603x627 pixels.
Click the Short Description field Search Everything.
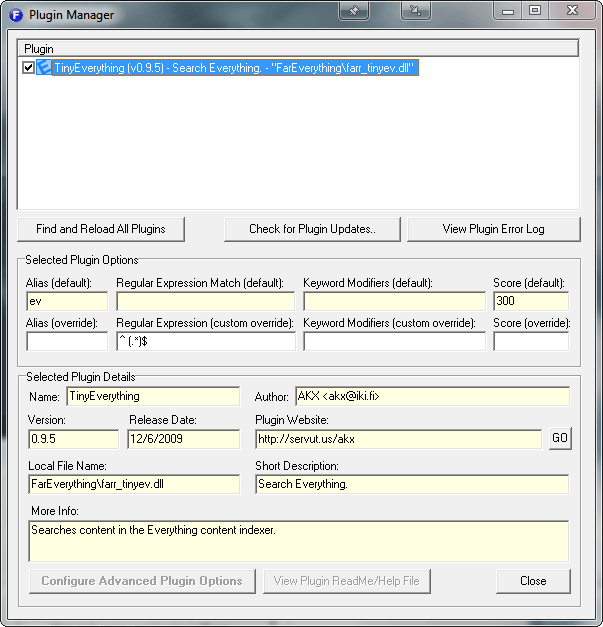(412, 484)
